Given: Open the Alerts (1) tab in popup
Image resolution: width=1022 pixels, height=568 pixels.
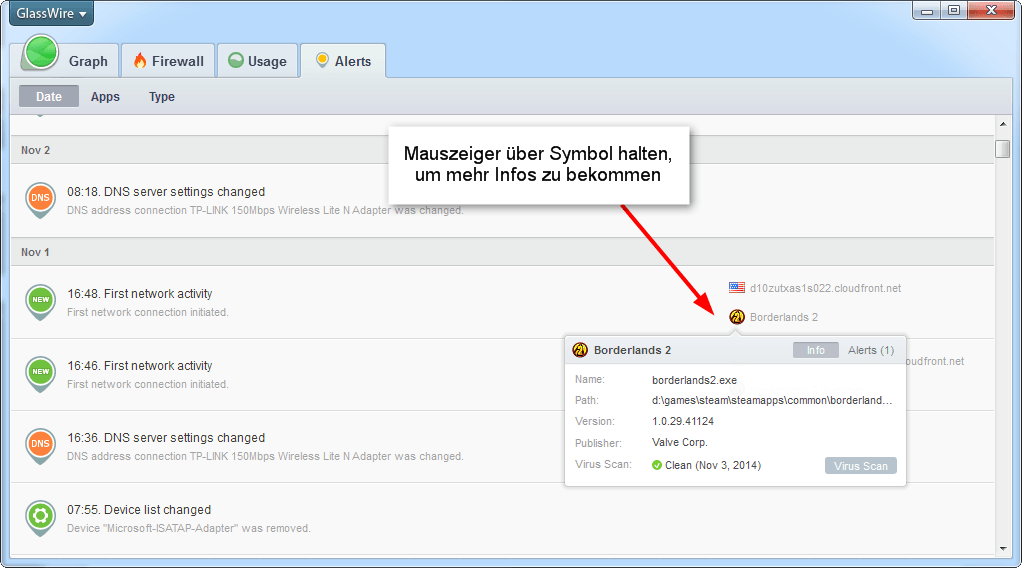Looking at the screenshot, I should pos(871,350).
